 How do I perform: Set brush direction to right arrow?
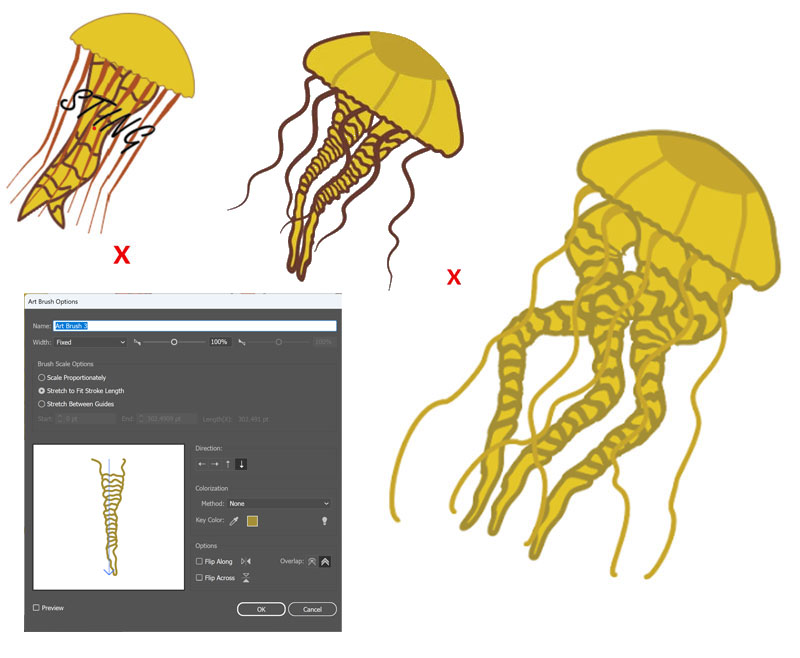click(214, 464)
